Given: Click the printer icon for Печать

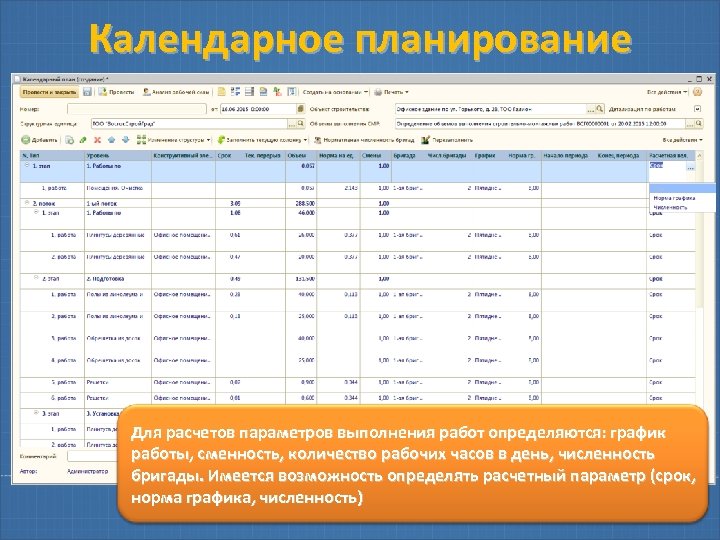Looking at the screenshot, I should click(378, 92).
